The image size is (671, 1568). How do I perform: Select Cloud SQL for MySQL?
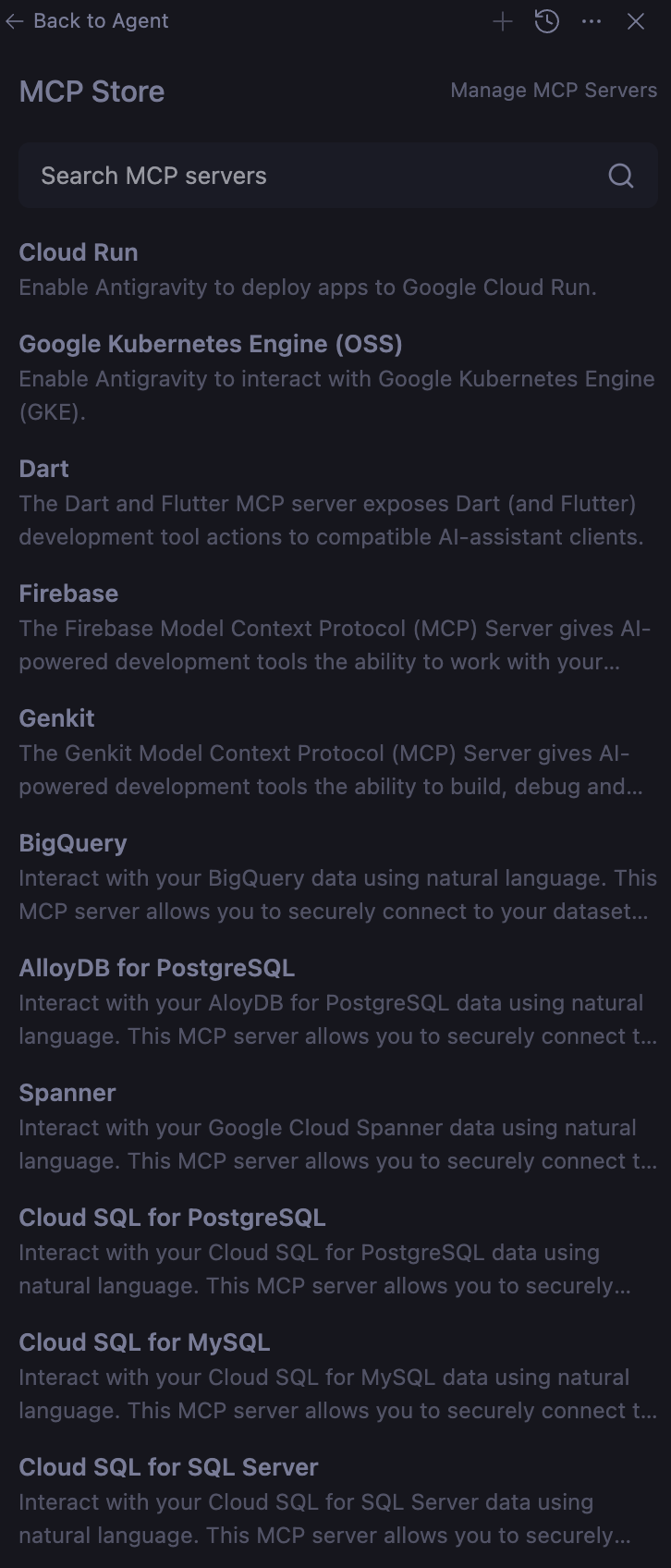tap(144, 1342)
